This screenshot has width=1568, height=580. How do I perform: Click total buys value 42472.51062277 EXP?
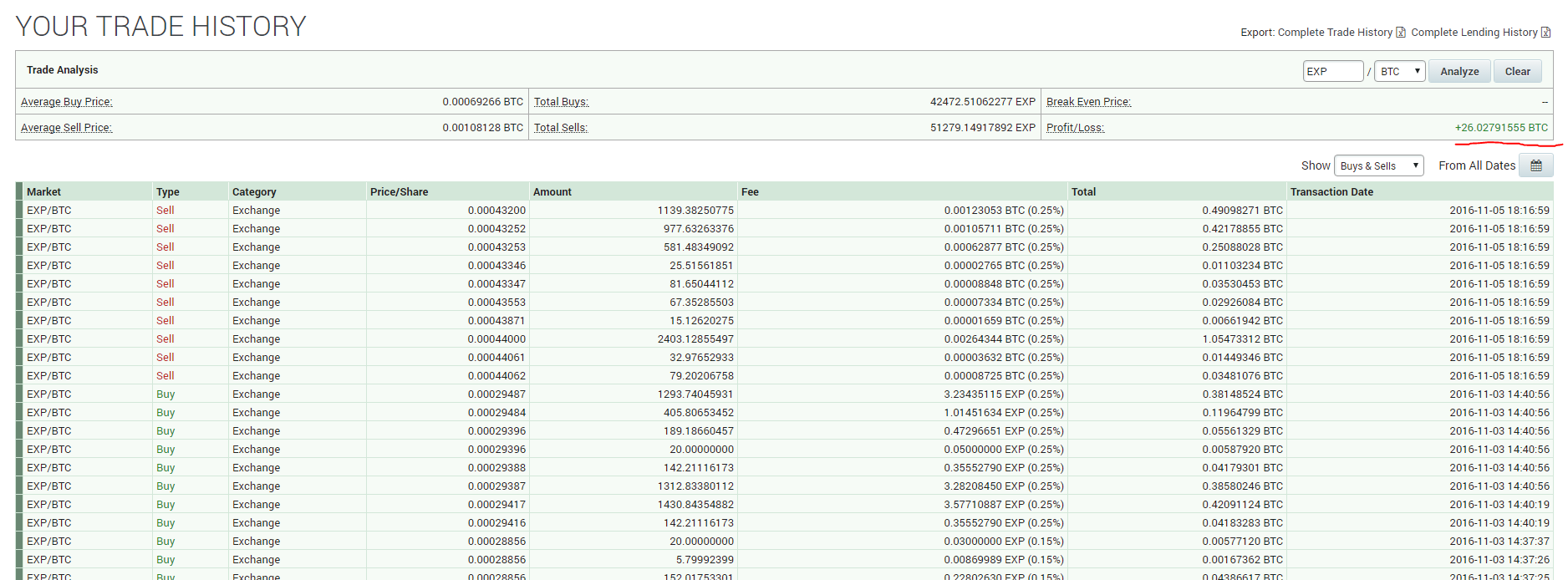983,102
